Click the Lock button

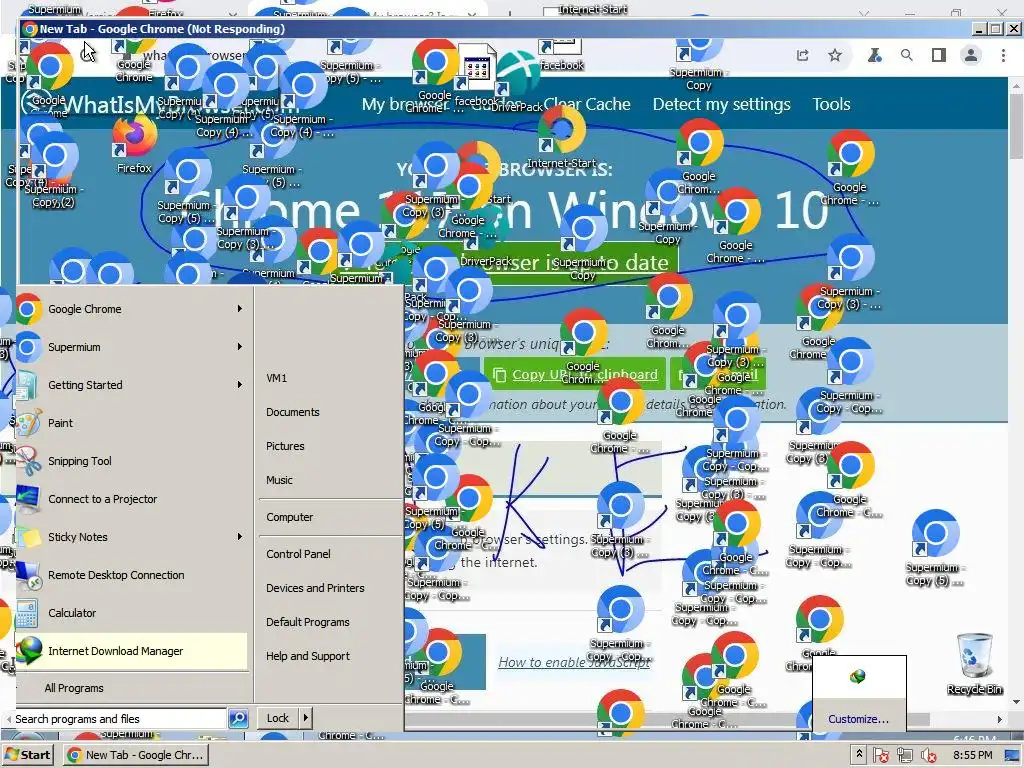point(278,718)
